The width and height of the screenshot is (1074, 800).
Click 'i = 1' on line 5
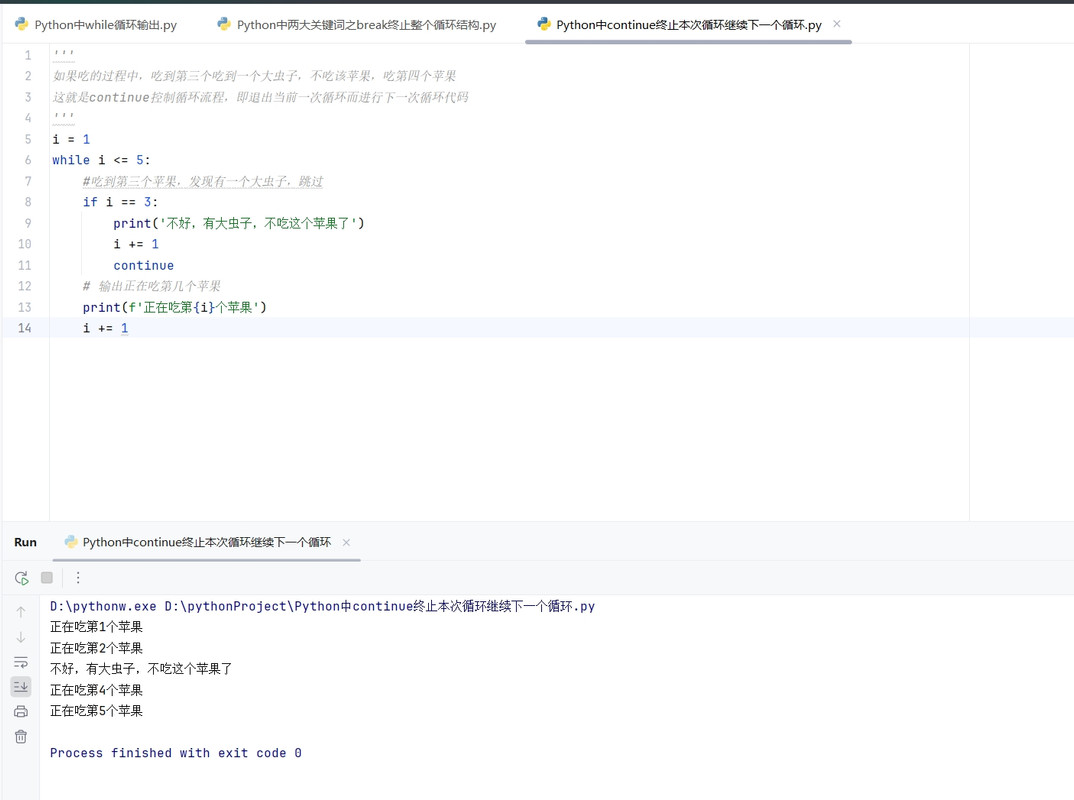(71, 139)
